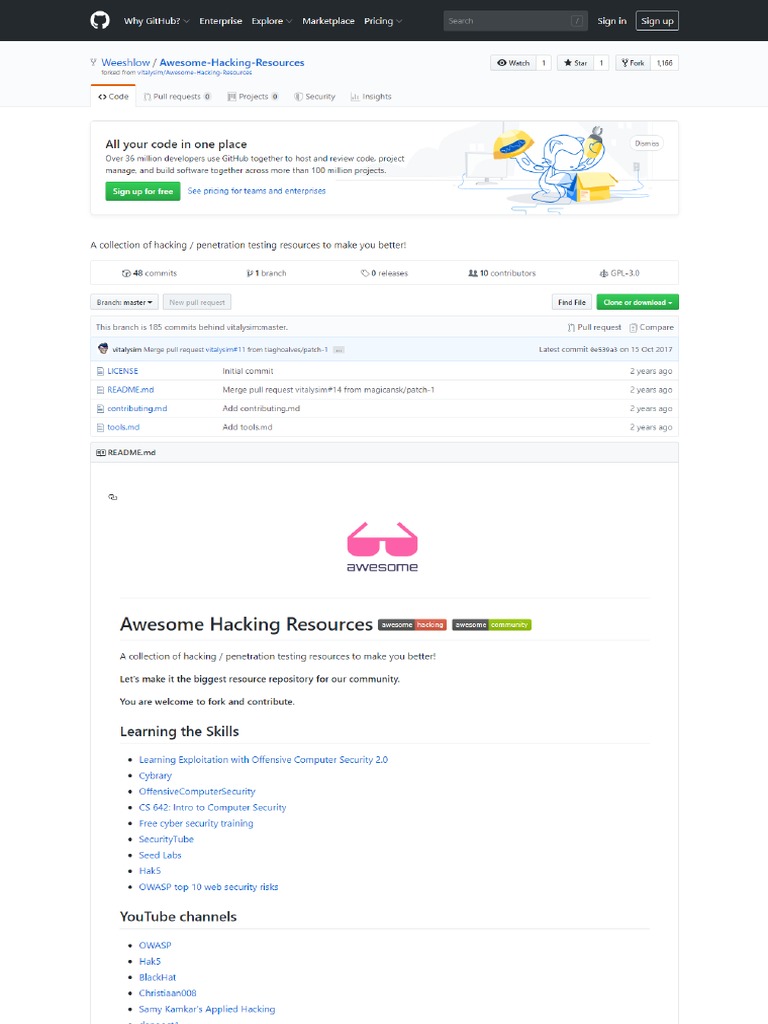
Task: Open the tools.md file
Action: [123, 427]
